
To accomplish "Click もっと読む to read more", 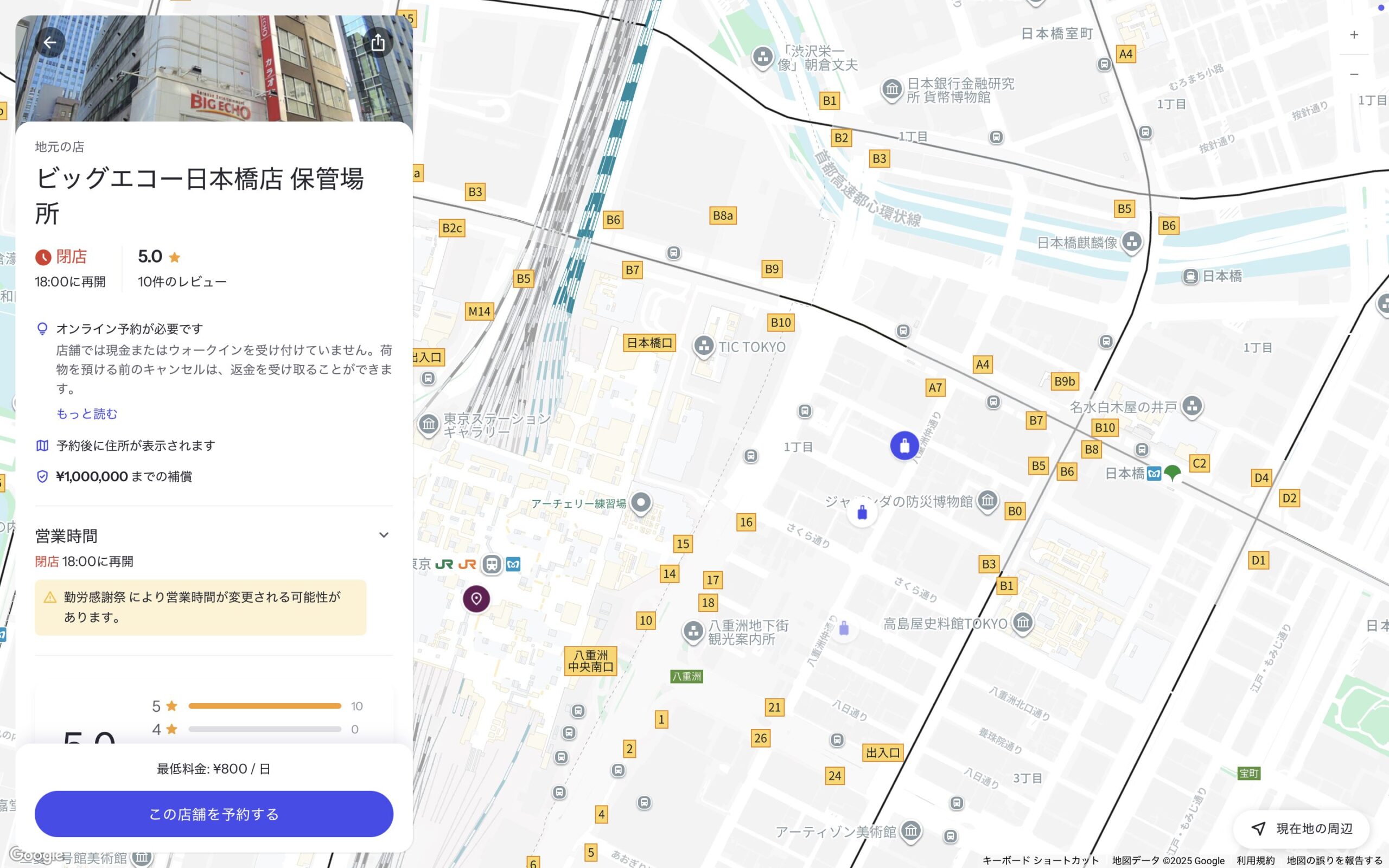I will pos(87,413).
